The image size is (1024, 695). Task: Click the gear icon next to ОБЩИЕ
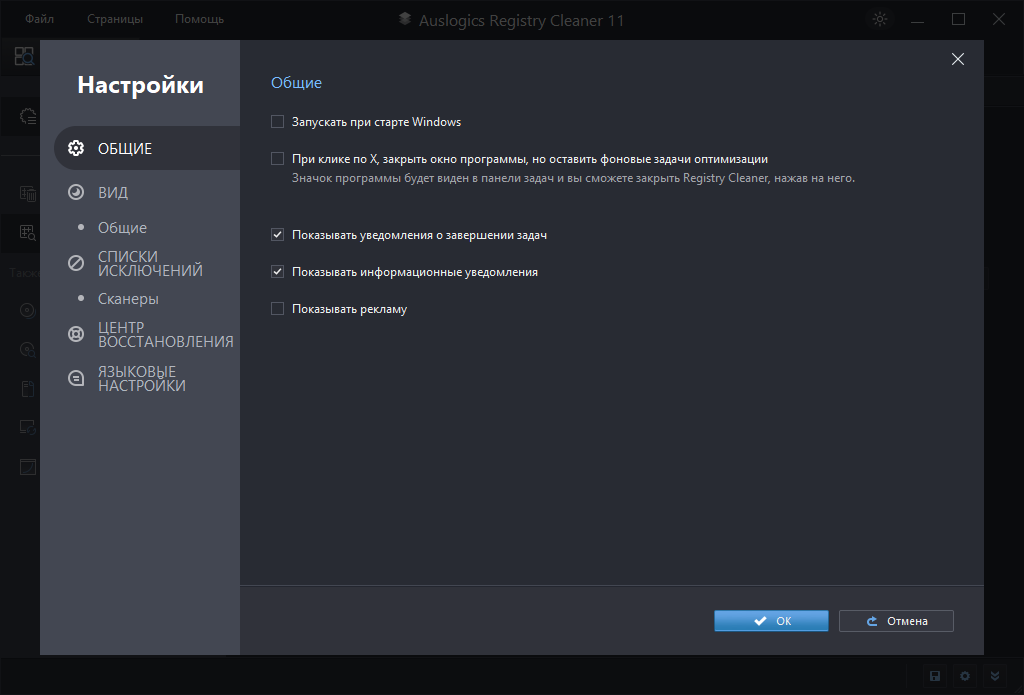(75, 149)
